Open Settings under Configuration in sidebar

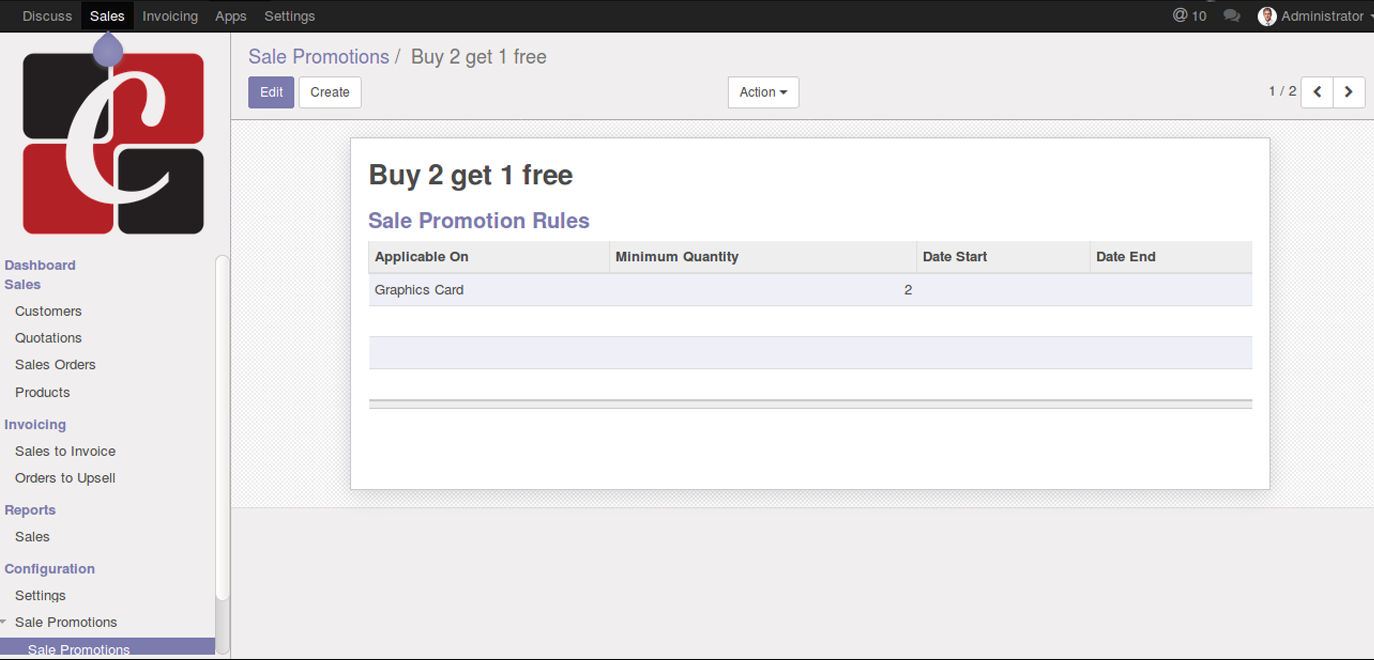[x=40, y=595]
